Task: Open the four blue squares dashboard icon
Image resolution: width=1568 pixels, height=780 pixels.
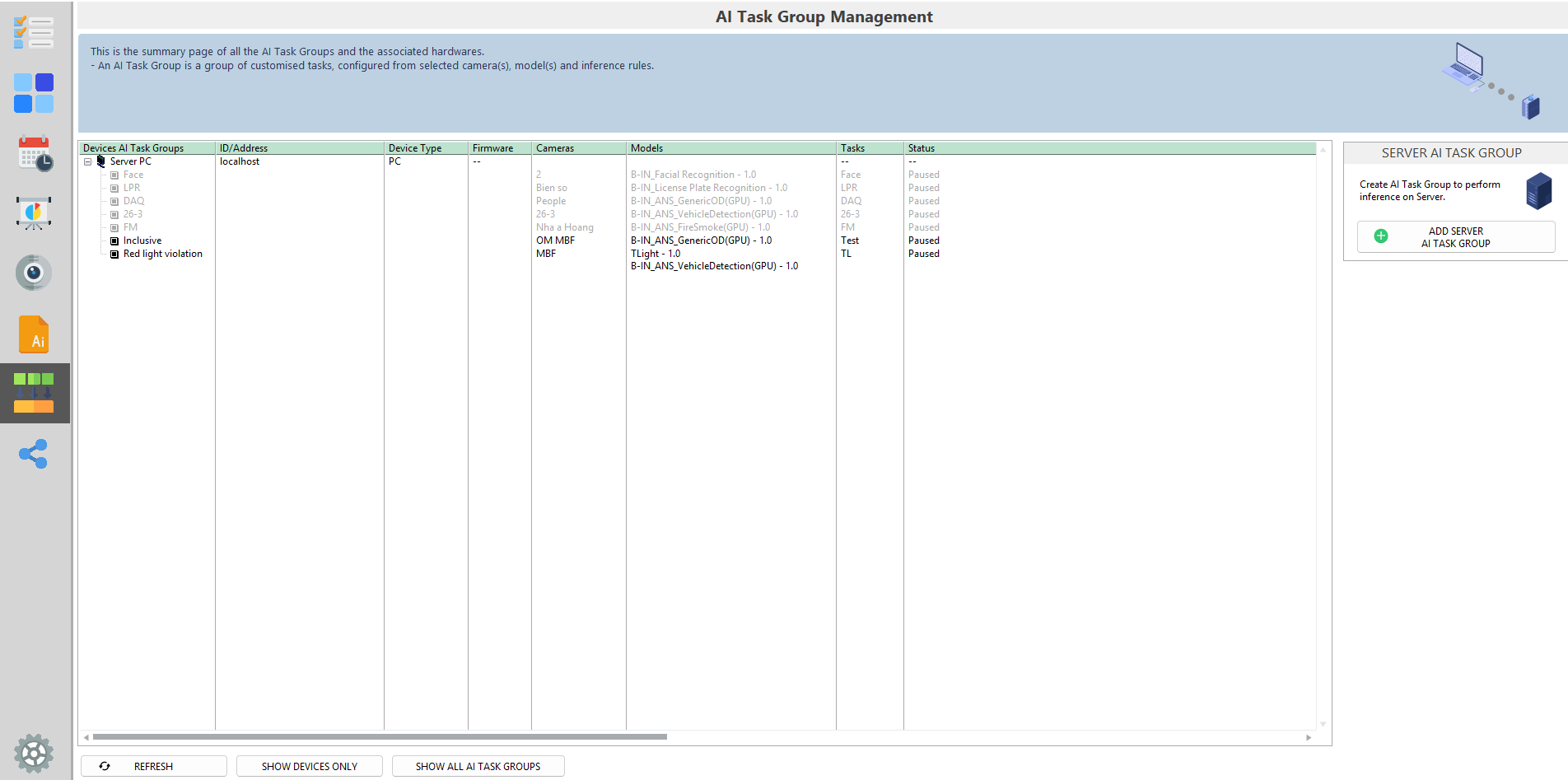Action: 34,93
